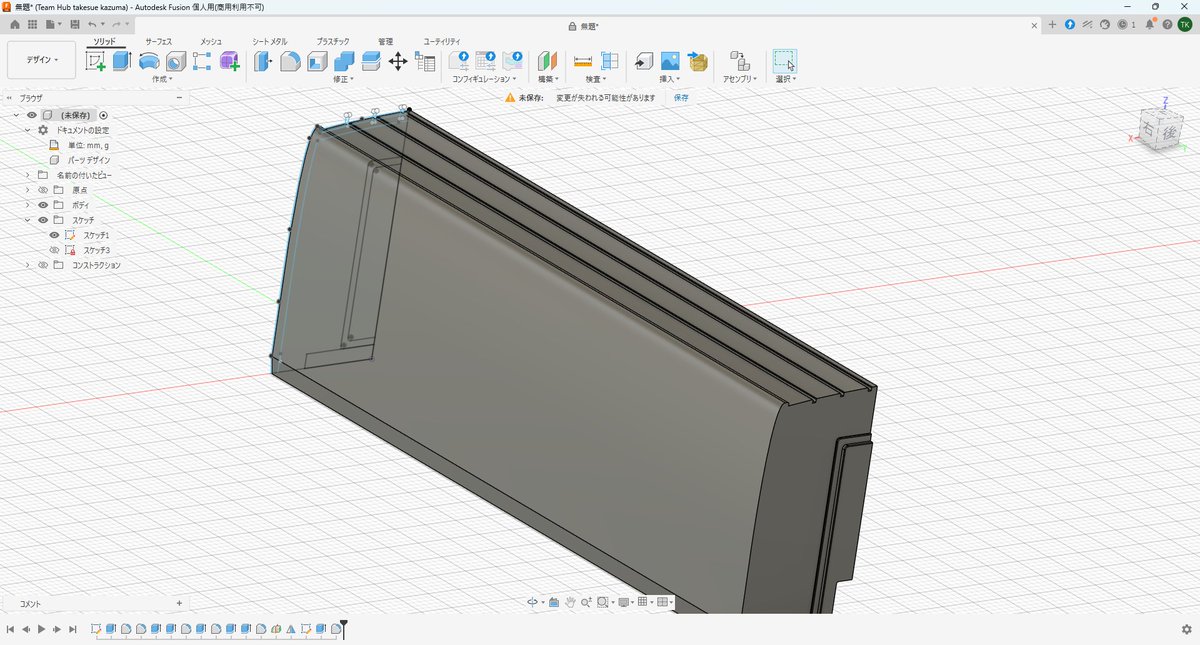
Task: Show the コンストラクション folder via eye icon
Action: (43, 265)
